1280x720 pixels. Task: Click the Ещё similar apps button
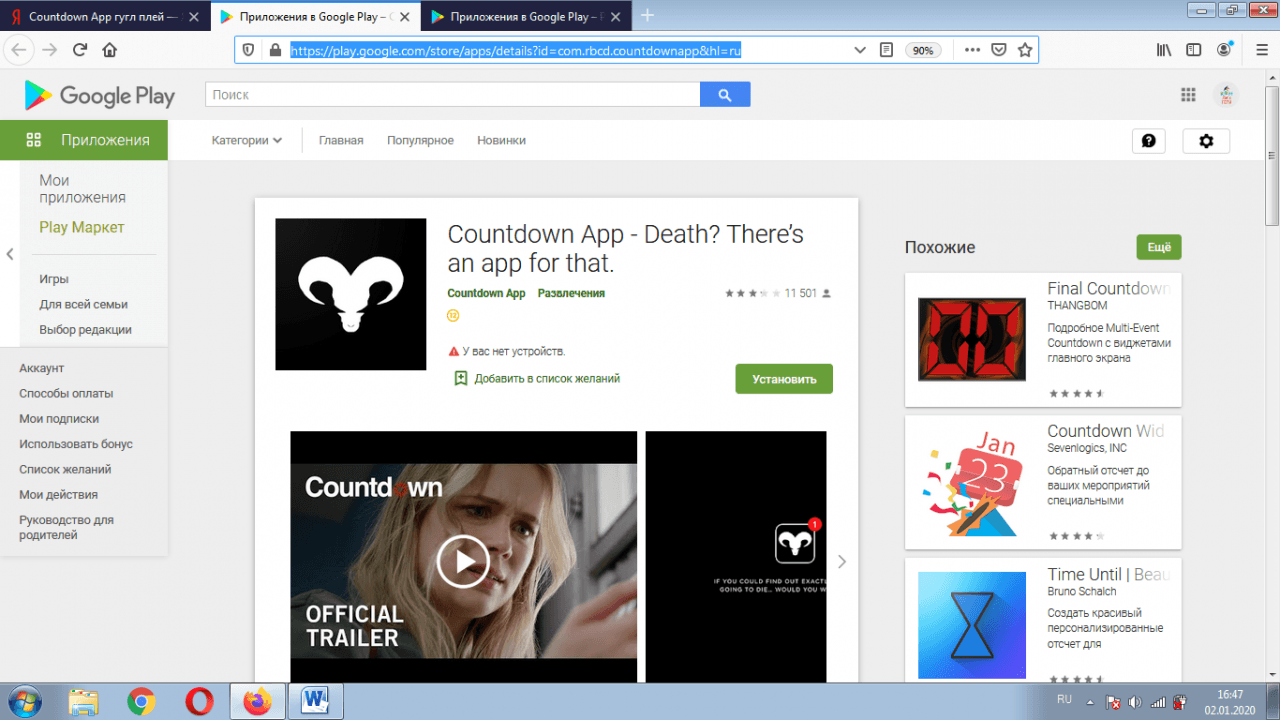point(1158,246)
